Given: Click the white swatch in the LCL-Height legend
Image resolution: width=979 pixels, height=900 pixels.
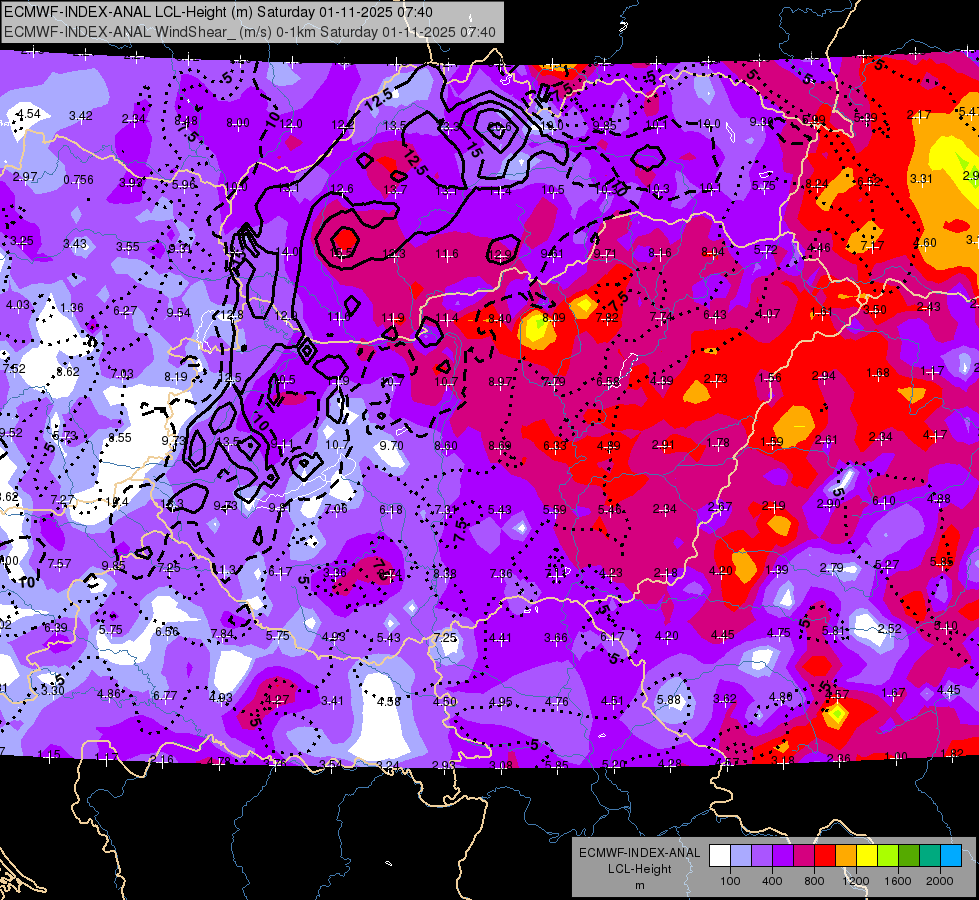Looking at the screenshot, I should point(720,856).
